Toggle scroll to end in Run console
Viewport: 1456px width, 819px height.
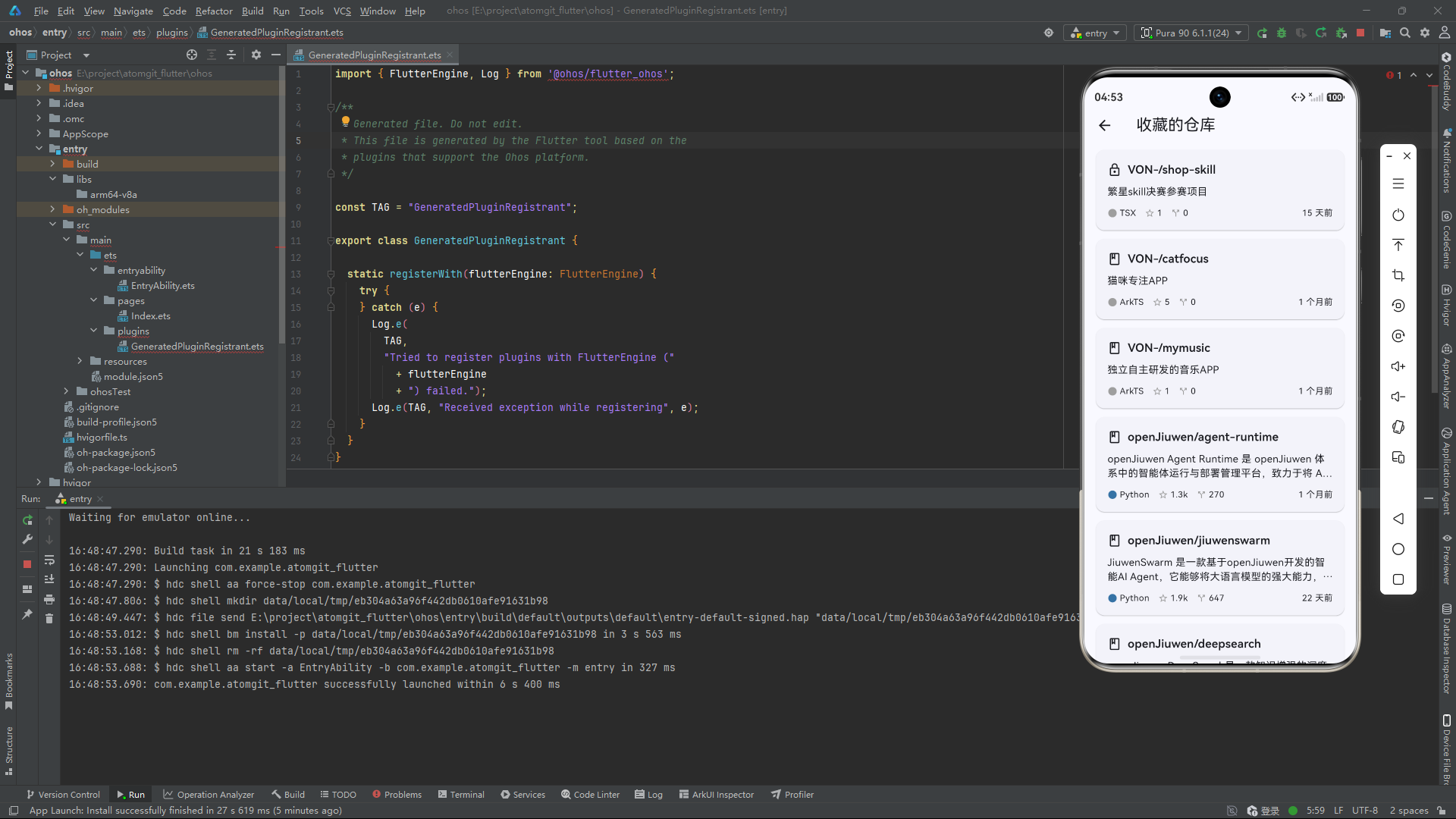[x=49, y=579]
